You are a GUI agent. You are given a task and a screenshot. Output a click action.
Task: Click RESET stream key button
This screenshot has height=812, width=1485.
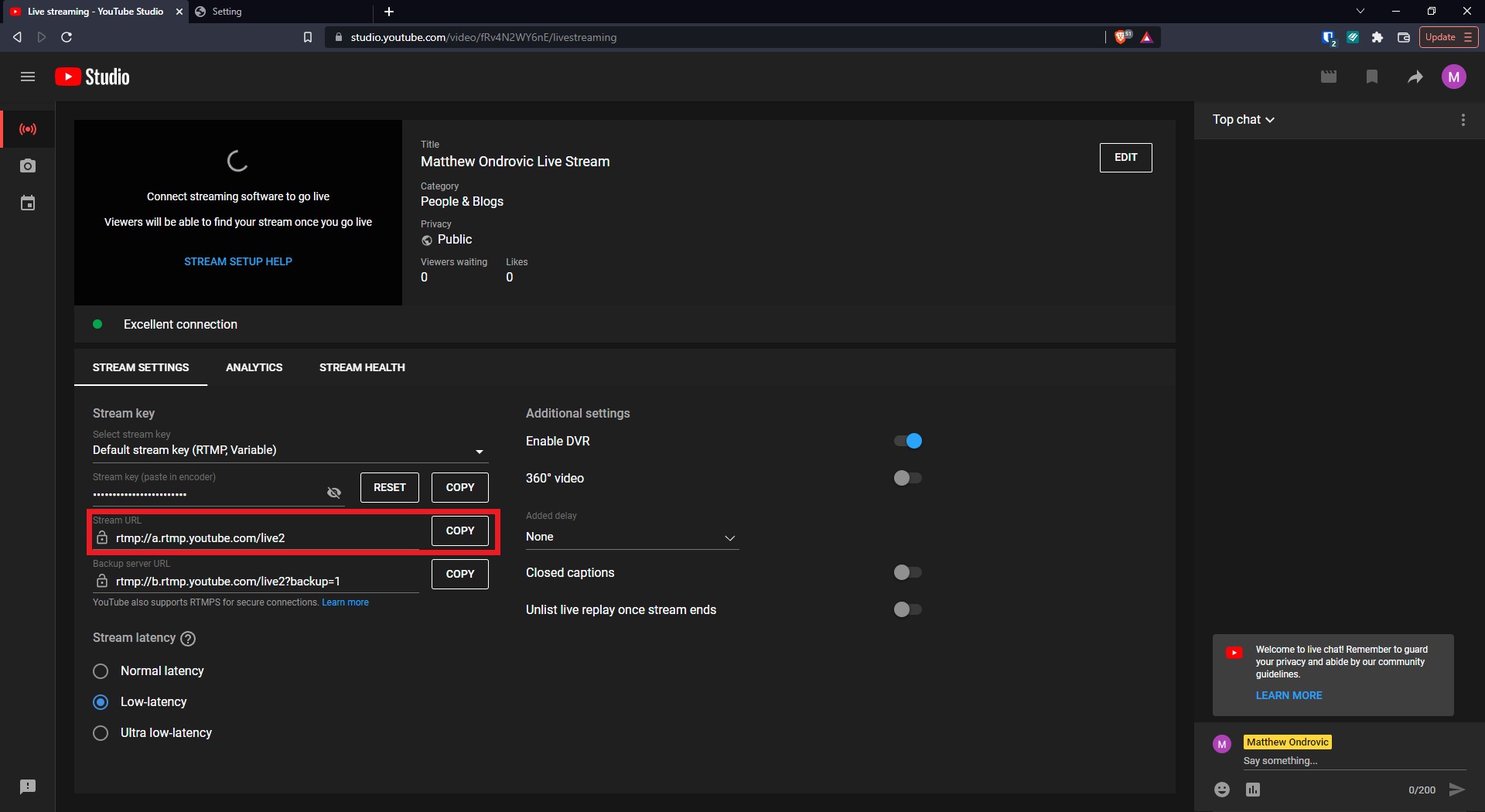[390, 487]
